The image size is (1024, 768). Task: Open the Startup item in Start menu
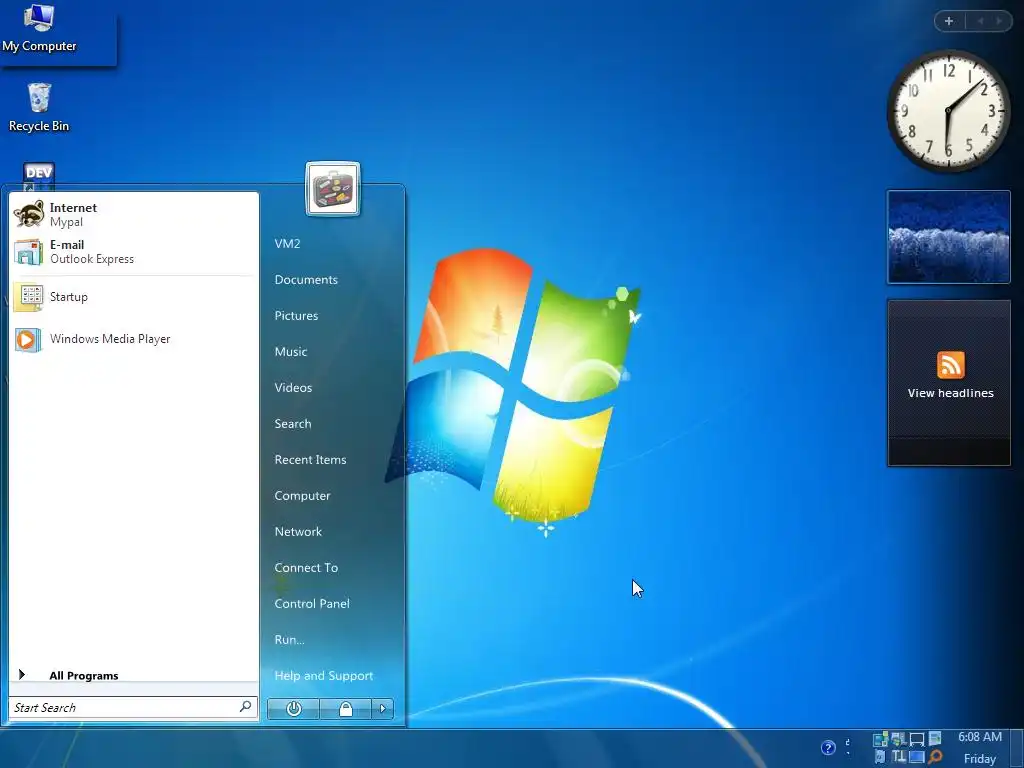pos(134,296)
